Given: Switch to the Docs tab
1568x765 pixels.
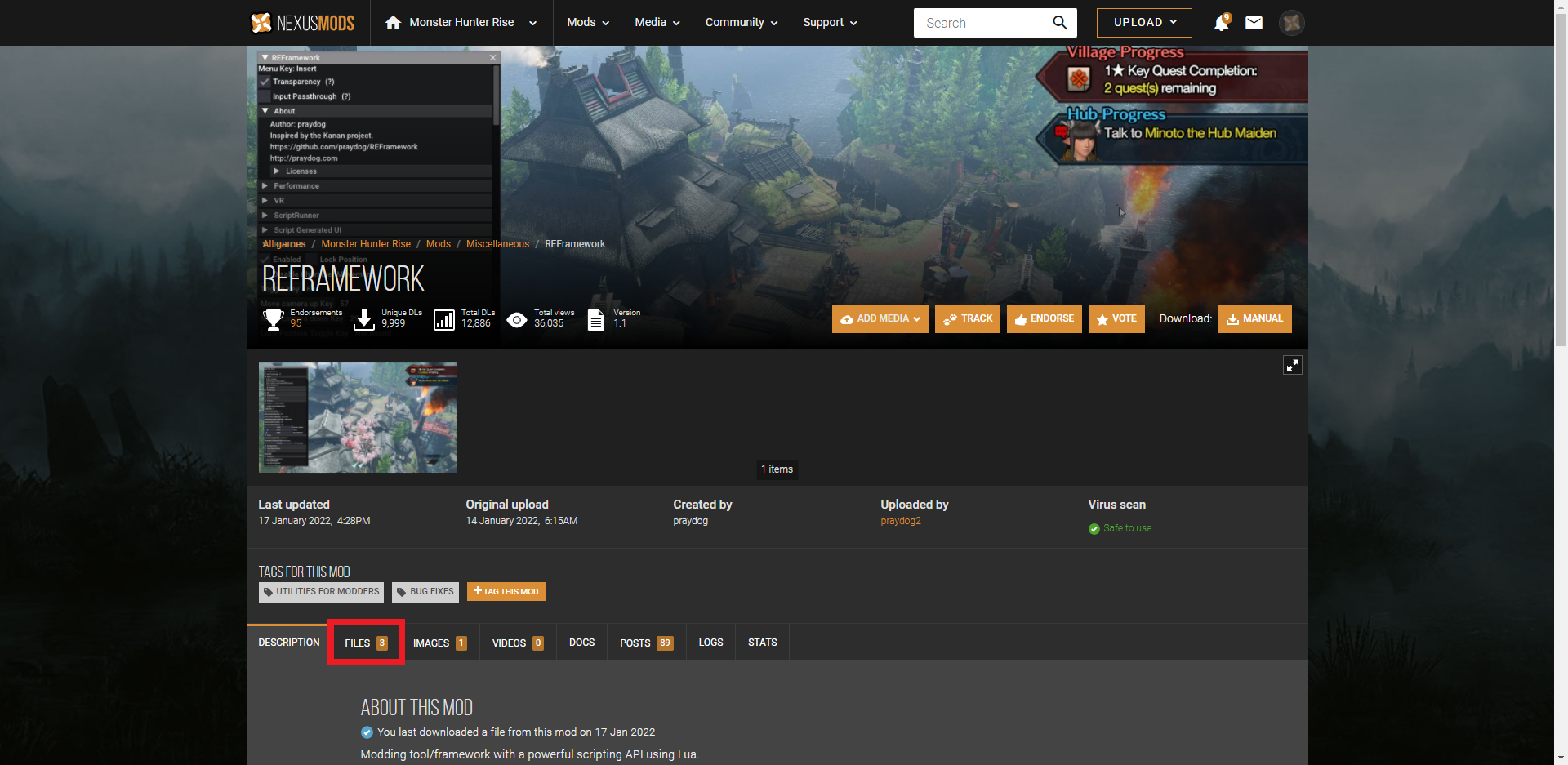Looking at the screenshot, I should click(x=581, y=643).
